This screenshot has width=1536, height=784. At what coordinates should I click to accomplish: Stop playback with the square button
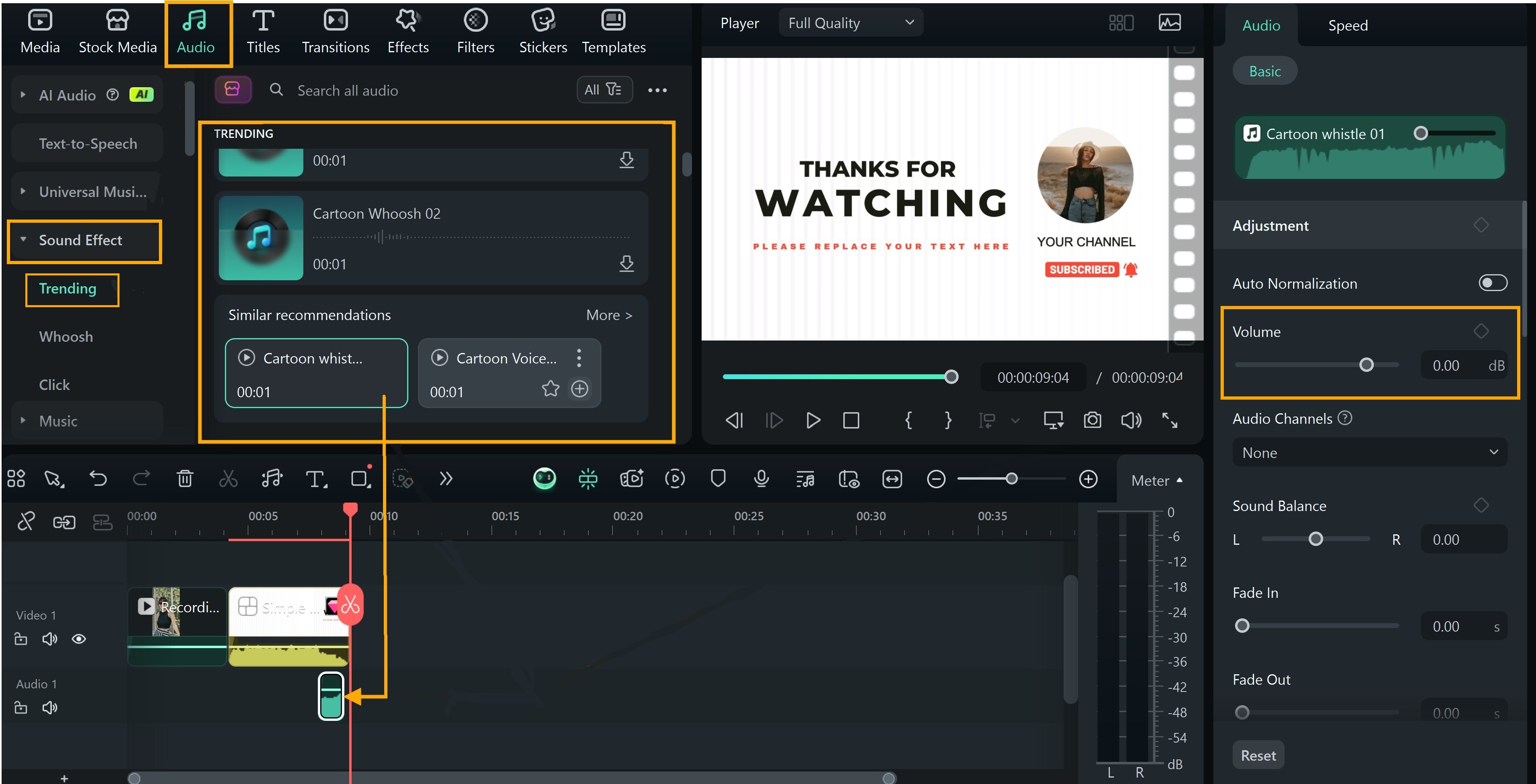[851, 421]
